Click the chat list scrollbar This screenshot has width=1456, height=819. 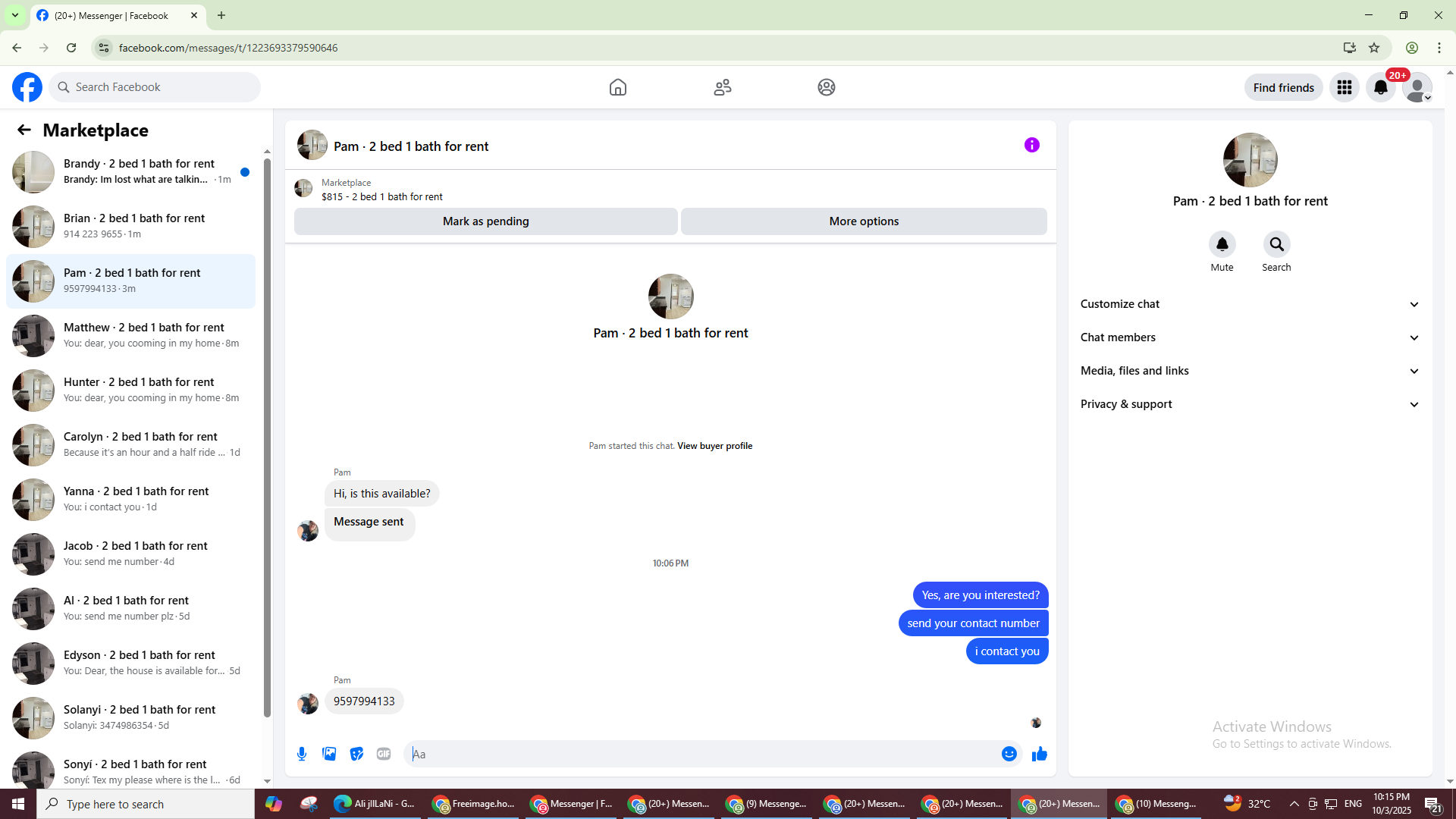pyautogui.click(x=267, y=436)
